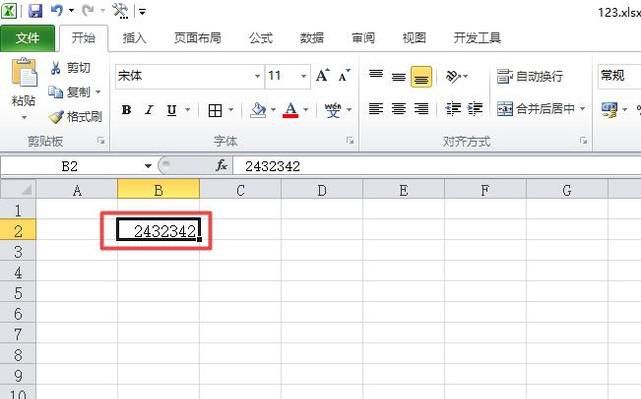Screen dimensions: 641x399
Task: Select top vertical align icon
Action: click(376, 76)
